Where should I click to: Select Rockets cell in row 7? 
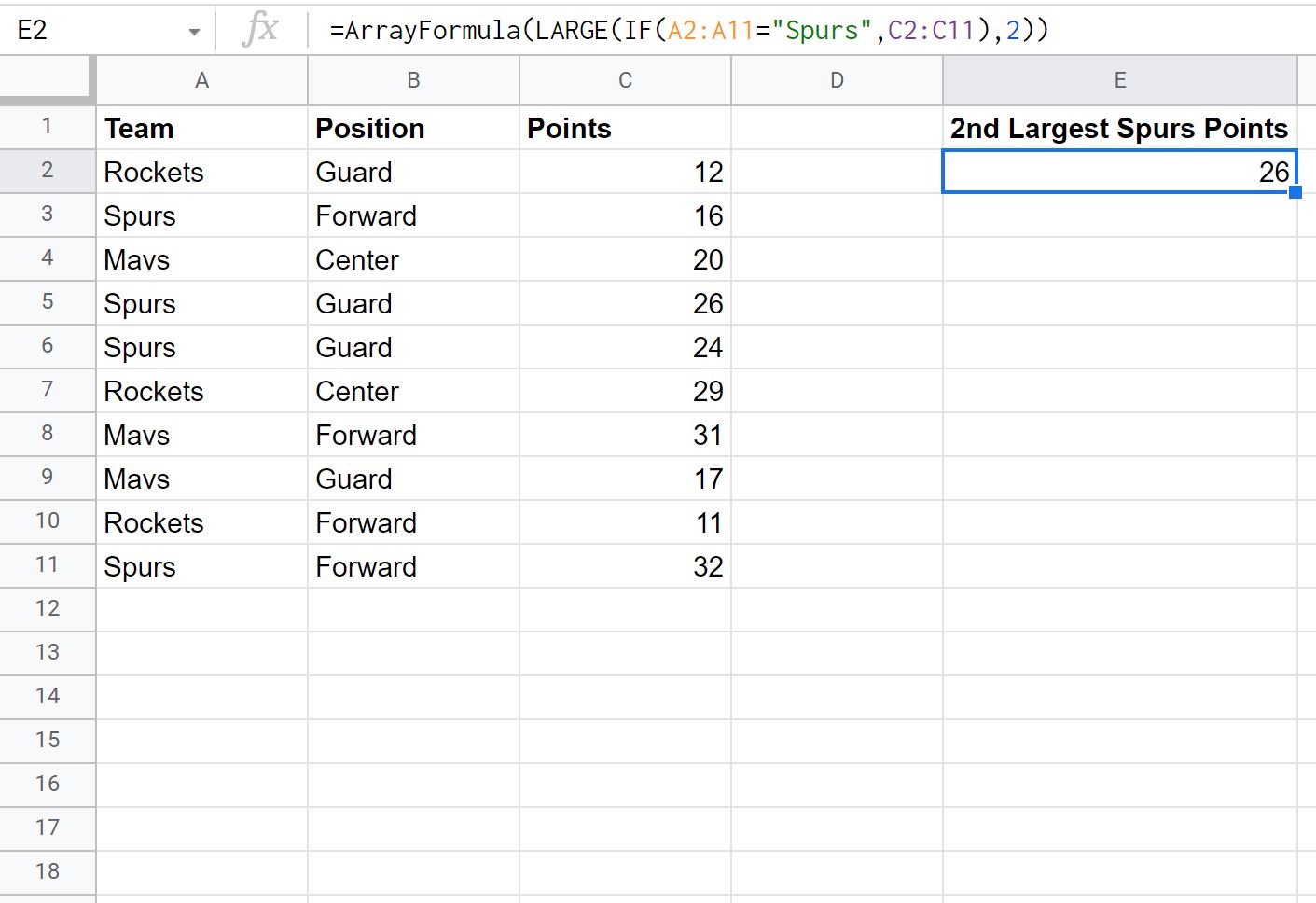[x=202, y=391]
